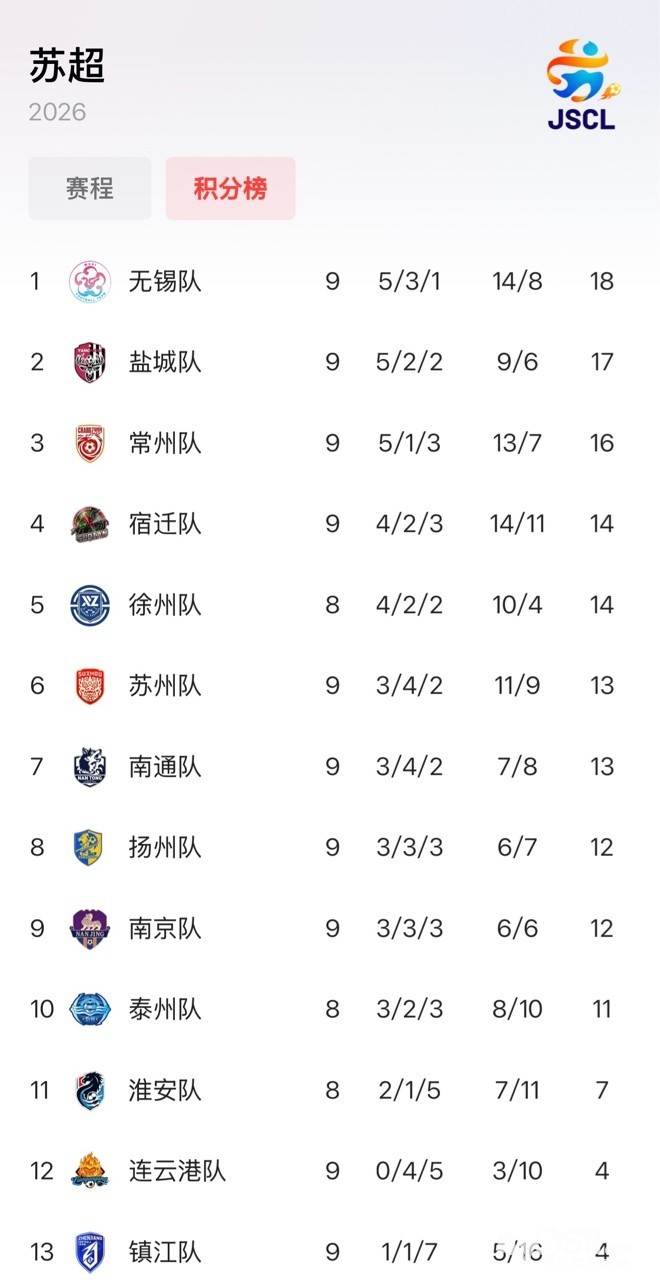Tap the 泰州队 team crest icon
This screenshot has width=660, height=1280.
pyautogui.click(x=90, y=1010)
